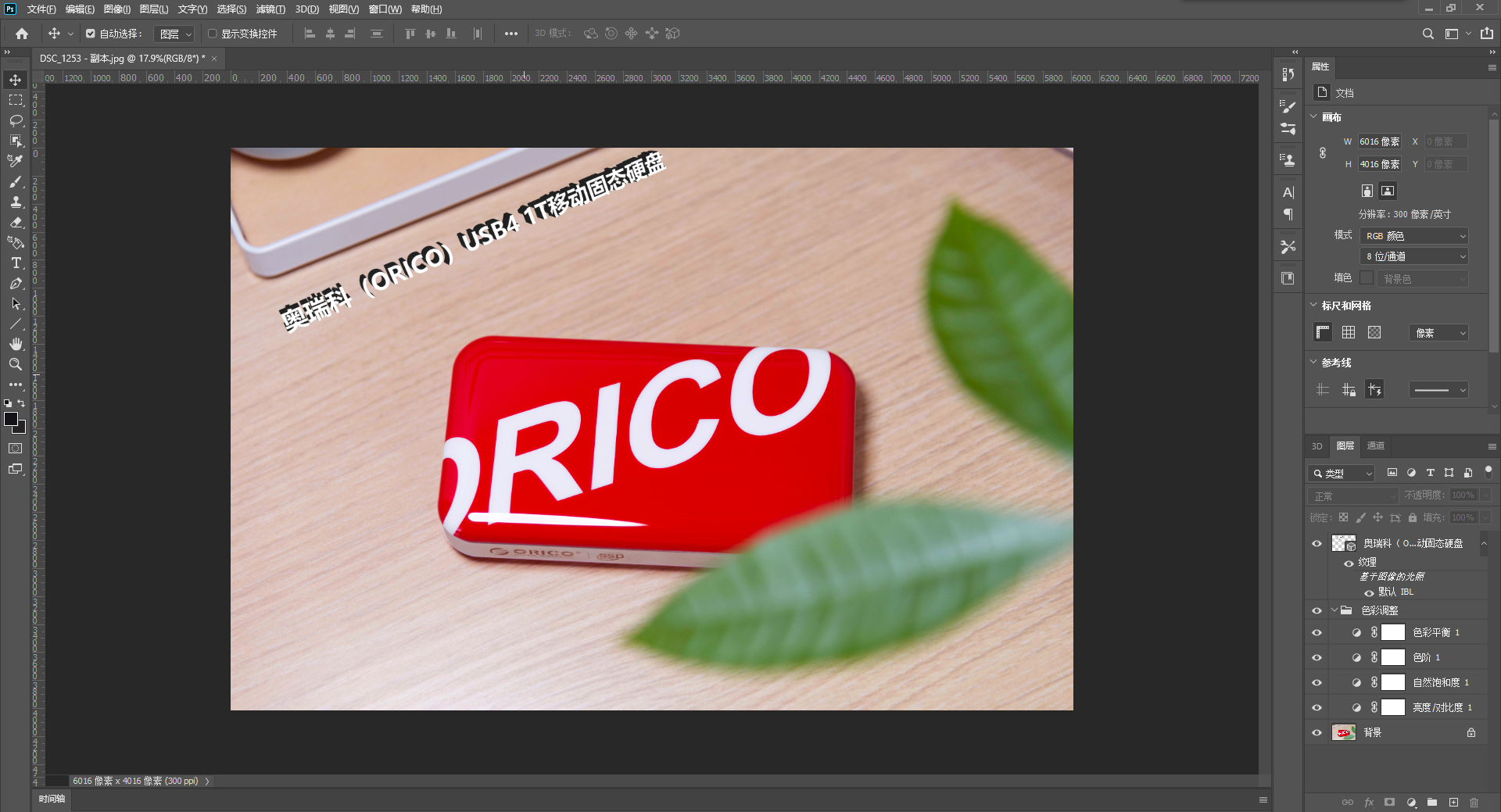The image size is (1501, 812).
Task: Click the canvas height field 4016 像素
Action: tap(1379, 164)
